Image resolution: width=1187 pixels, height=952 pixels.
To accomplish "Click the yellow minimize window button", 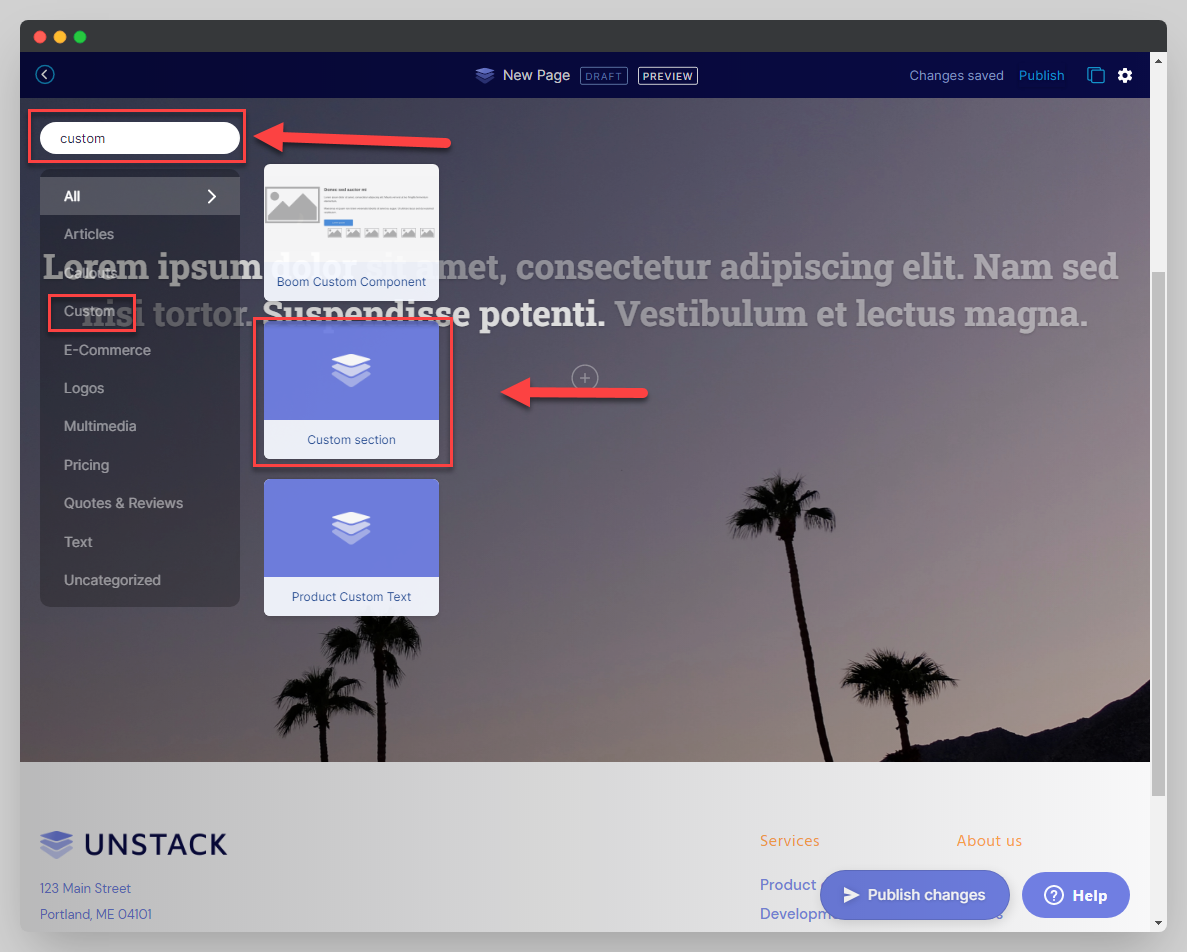I will pos(60,36).
